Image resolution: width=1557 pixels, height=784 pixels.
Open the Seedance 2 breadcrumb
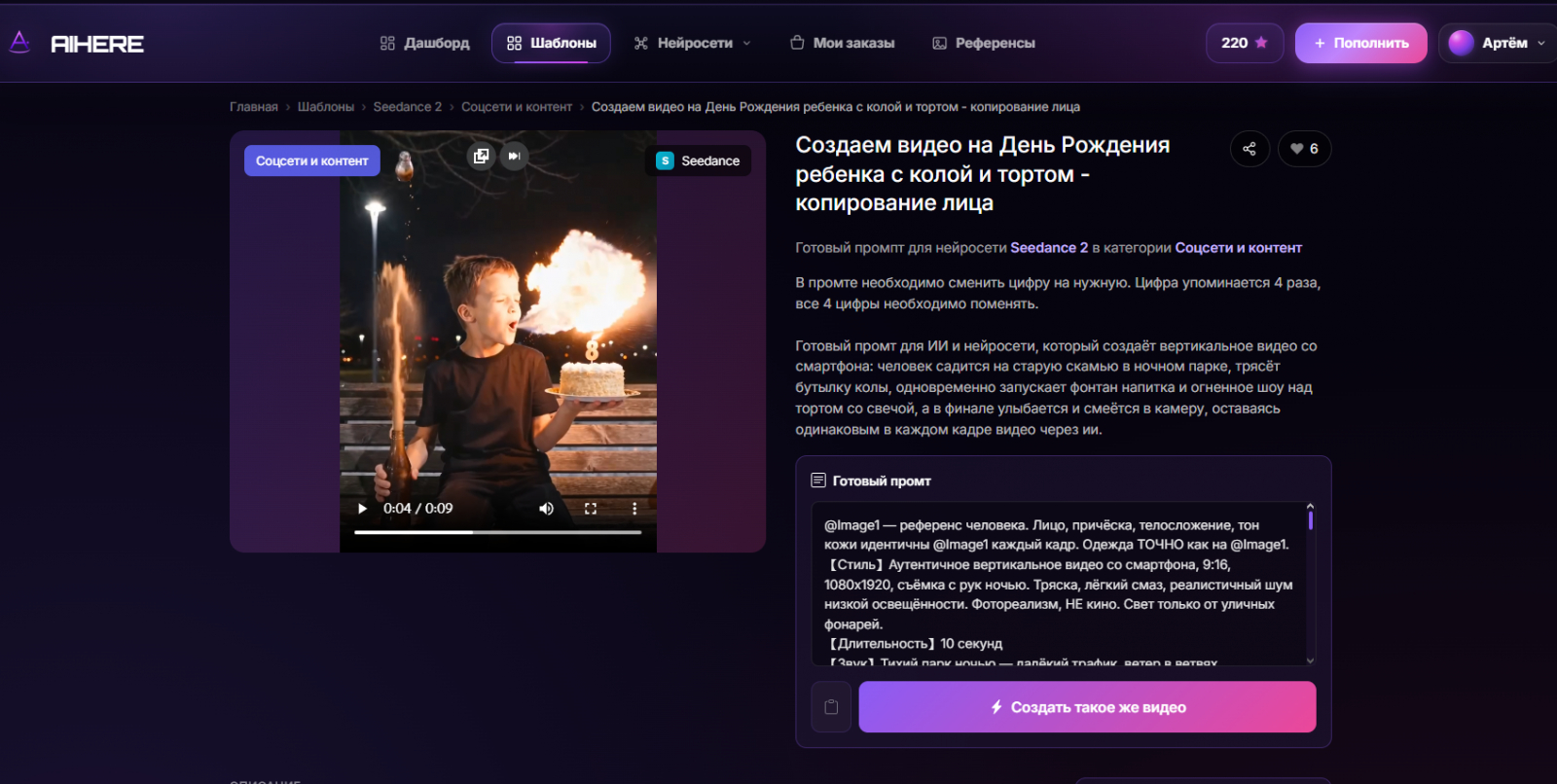point(407,107)
